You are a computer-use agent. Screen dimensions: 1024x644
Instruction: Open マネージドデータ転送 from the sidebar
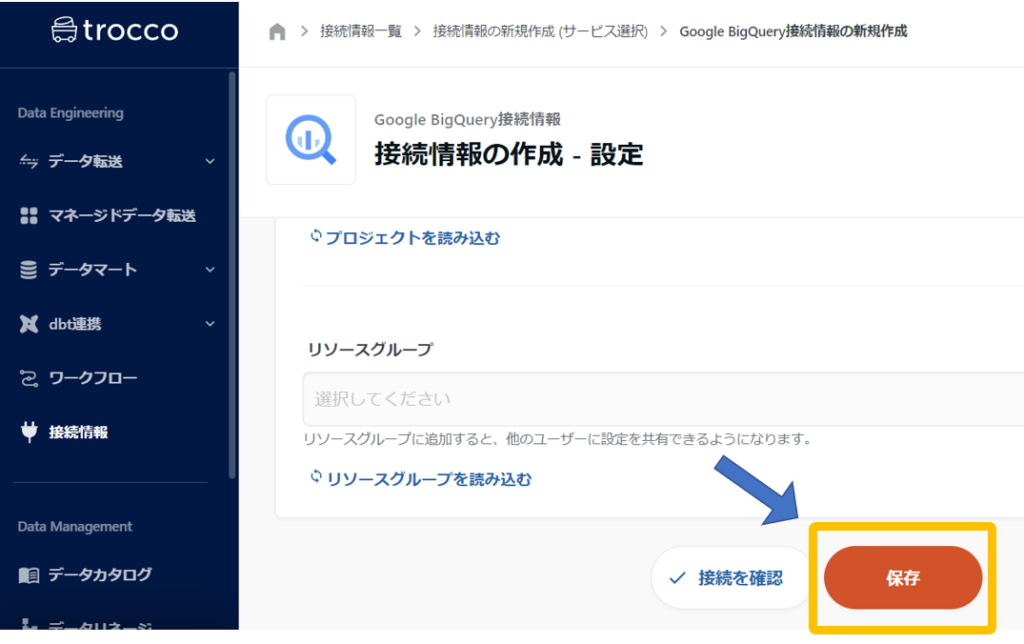click(122, 216)
